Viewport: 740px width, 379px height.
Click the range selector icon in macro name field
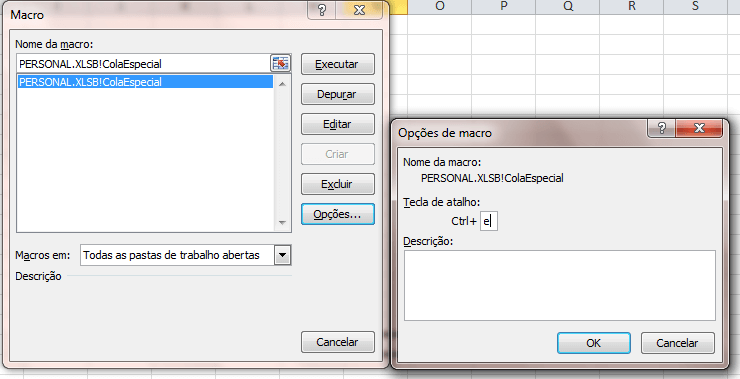[280, 63]
